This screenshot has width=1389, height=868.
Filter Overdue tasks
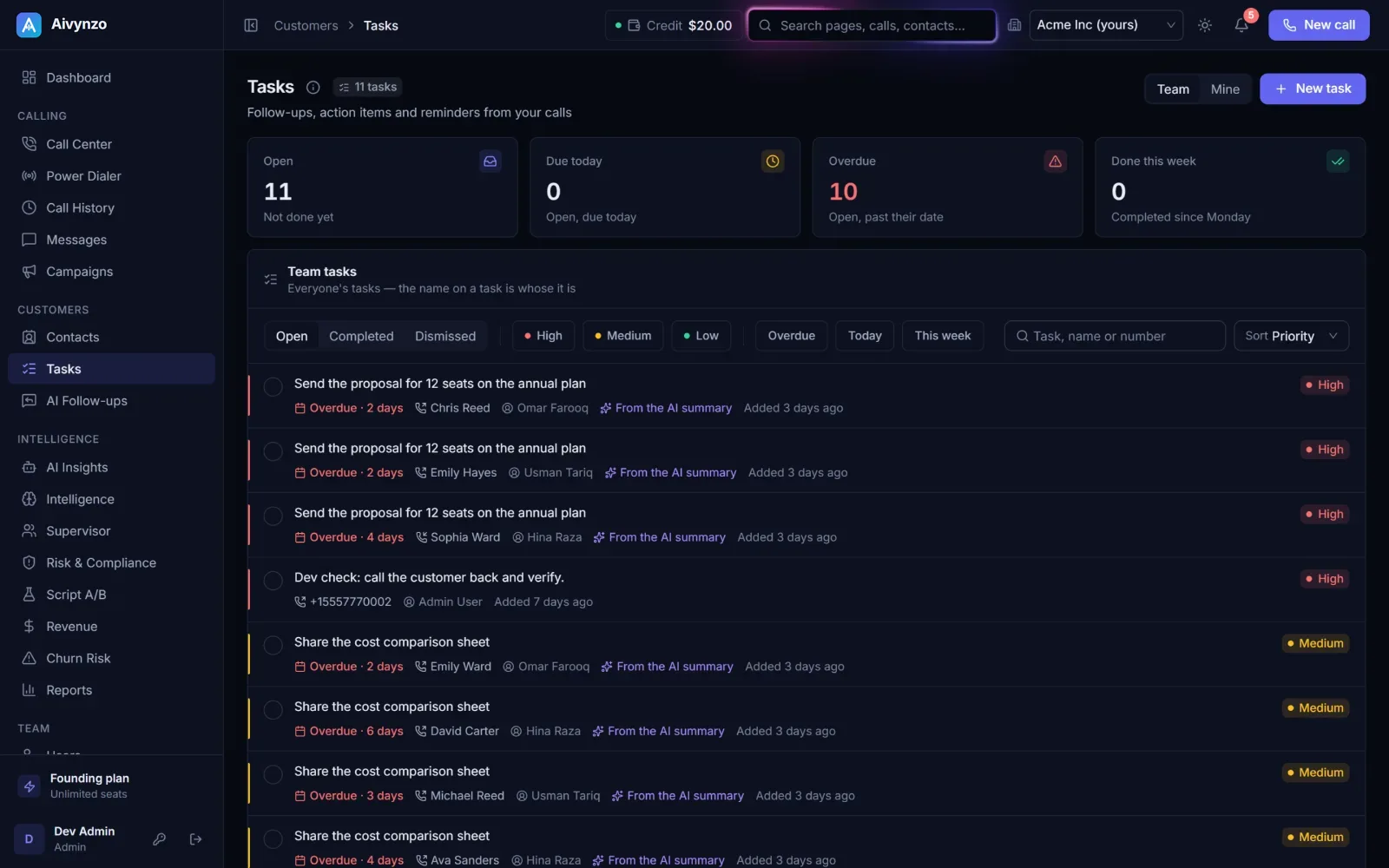[x=791, y=336]
